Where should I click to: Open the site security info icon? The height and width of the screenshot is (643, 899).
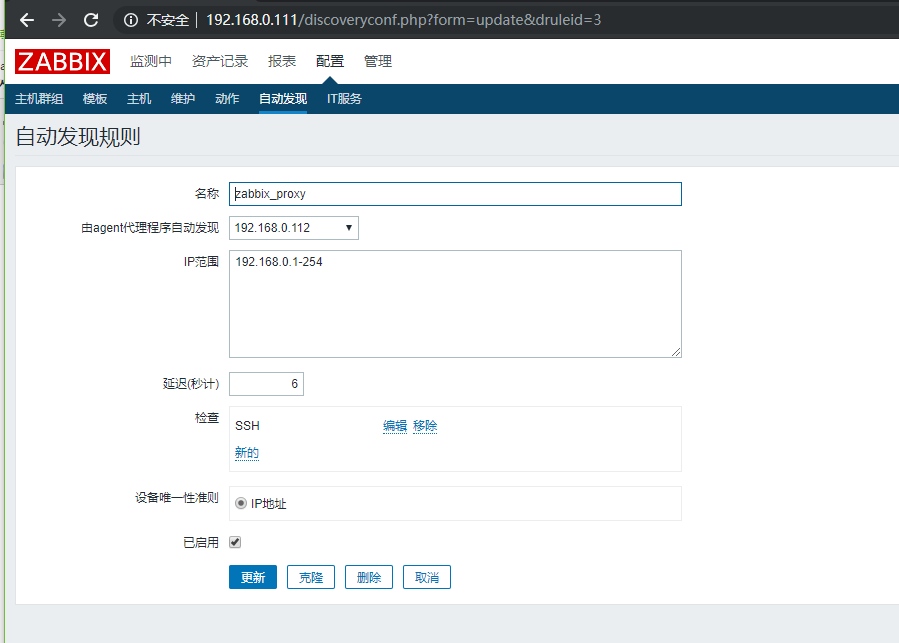[131, 20]
